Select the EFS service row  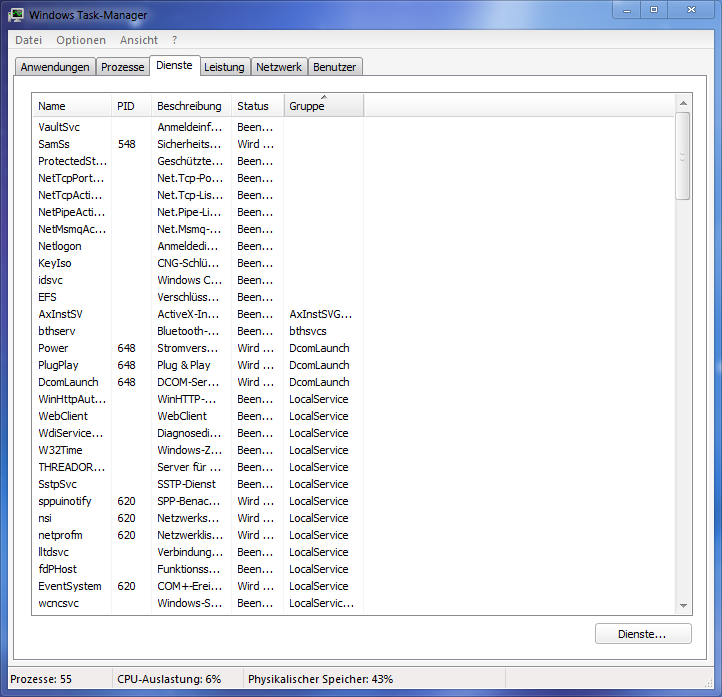(x=198, y=297)
